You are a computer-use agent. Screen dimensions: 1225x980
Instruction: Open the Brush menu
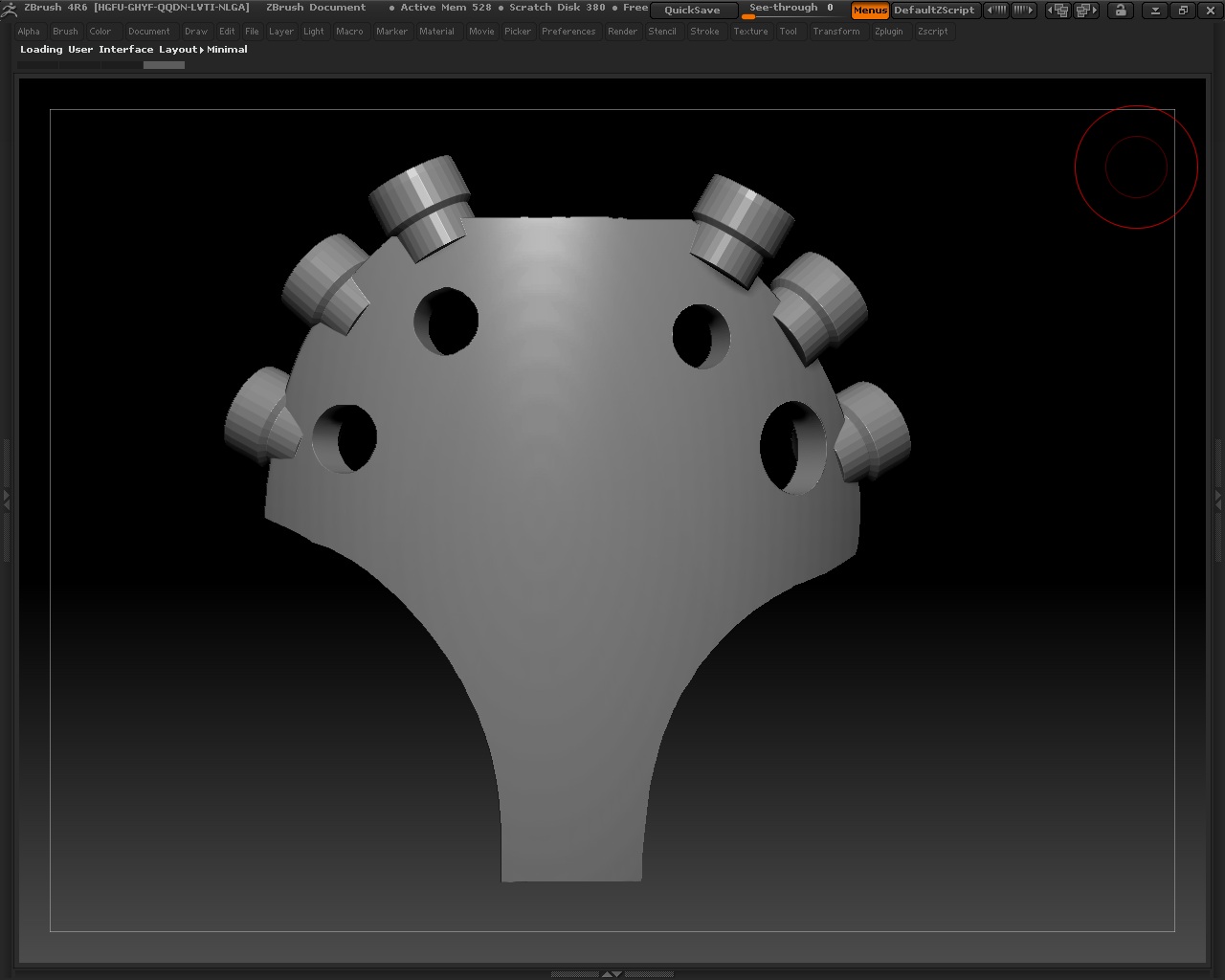click(65, 32)
